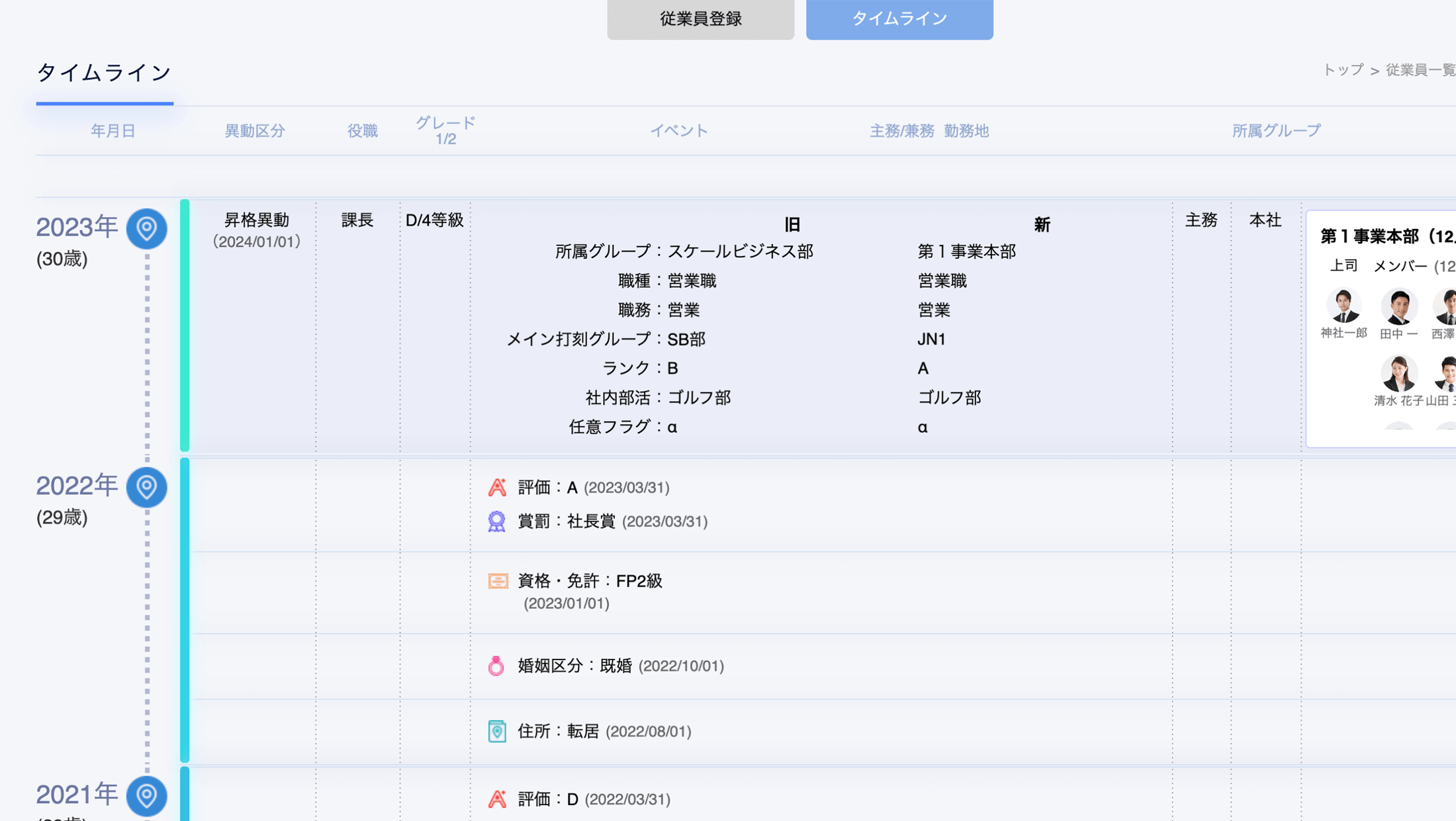Click 田中 一's avatar photo
1456x821 pixels.
[x=1398, y=306]
